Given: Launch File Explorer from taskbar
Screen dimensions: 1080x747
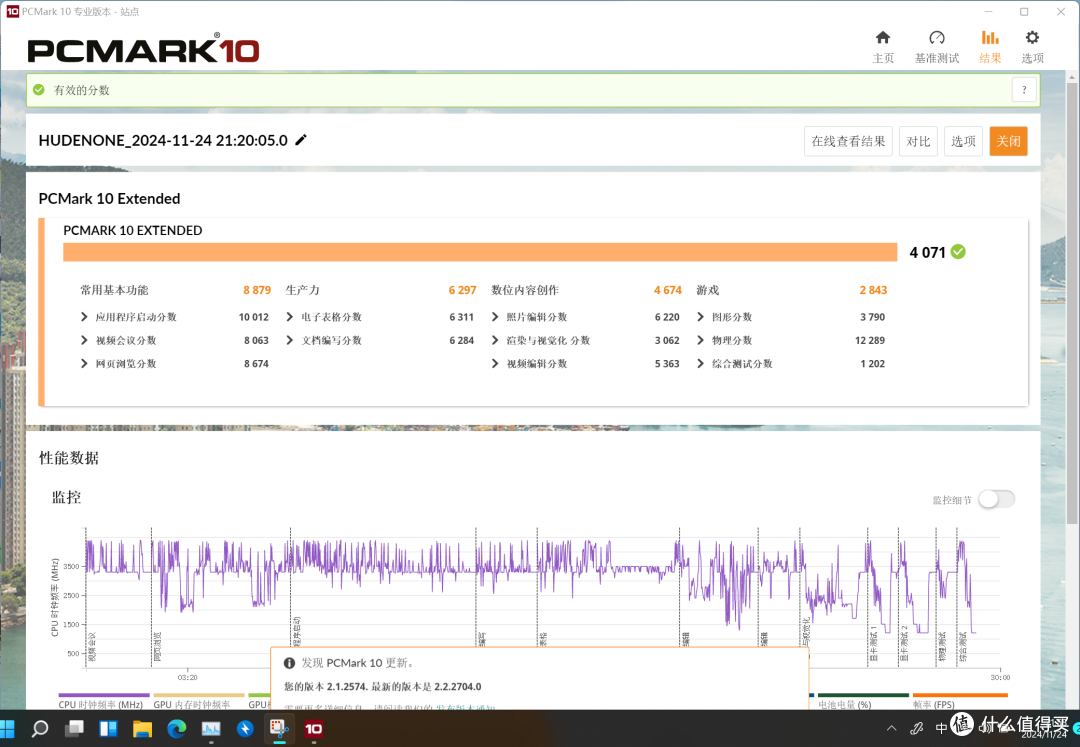Looking at the screenshot, I should pyautogui.click(x=143, y=728).
